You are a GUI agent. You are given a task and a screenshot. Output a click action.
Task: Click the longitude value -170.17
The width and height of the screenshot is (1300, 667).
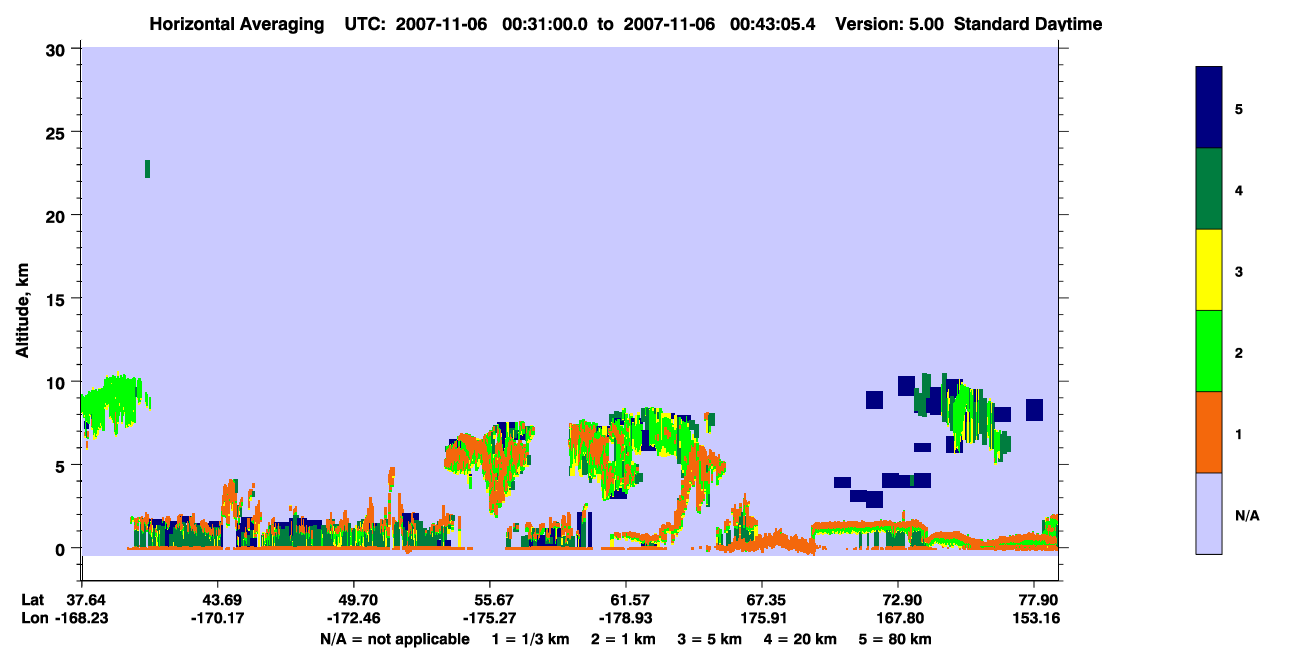(x=219, y=618)
